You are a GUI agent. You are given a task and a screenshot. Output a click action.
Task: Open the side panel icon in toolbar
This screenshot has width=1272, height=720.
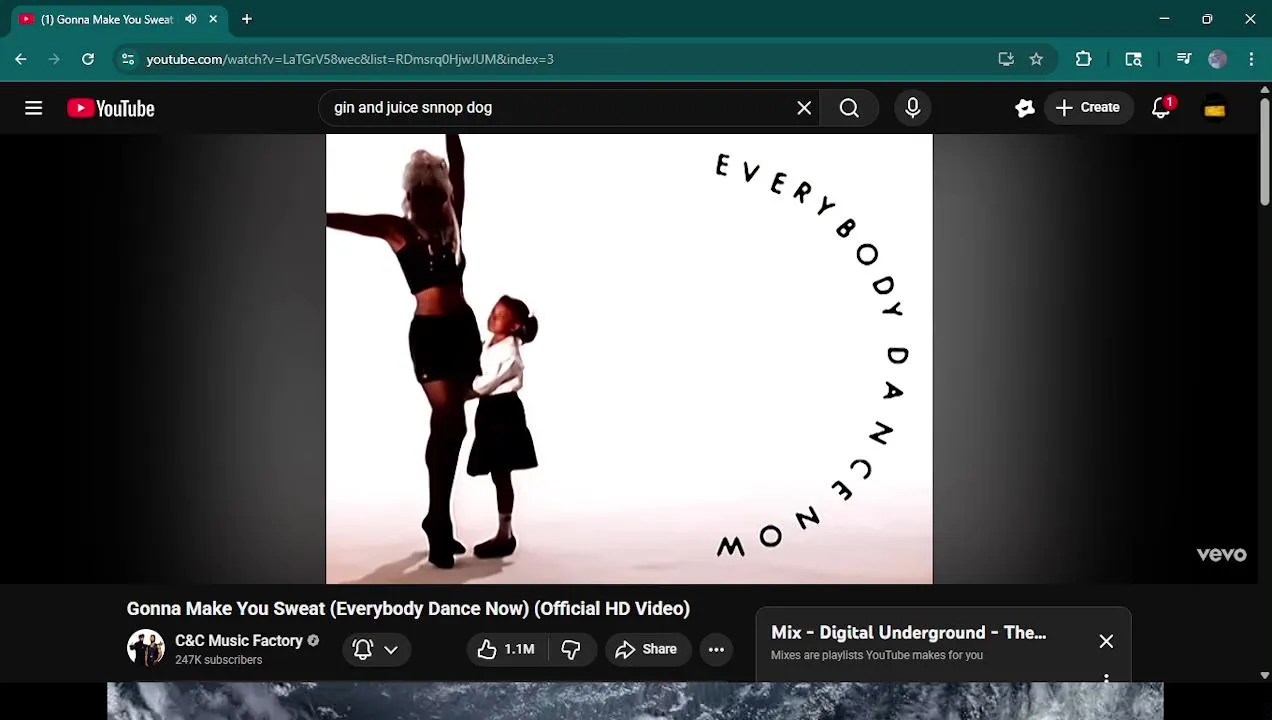[1133, 59]
